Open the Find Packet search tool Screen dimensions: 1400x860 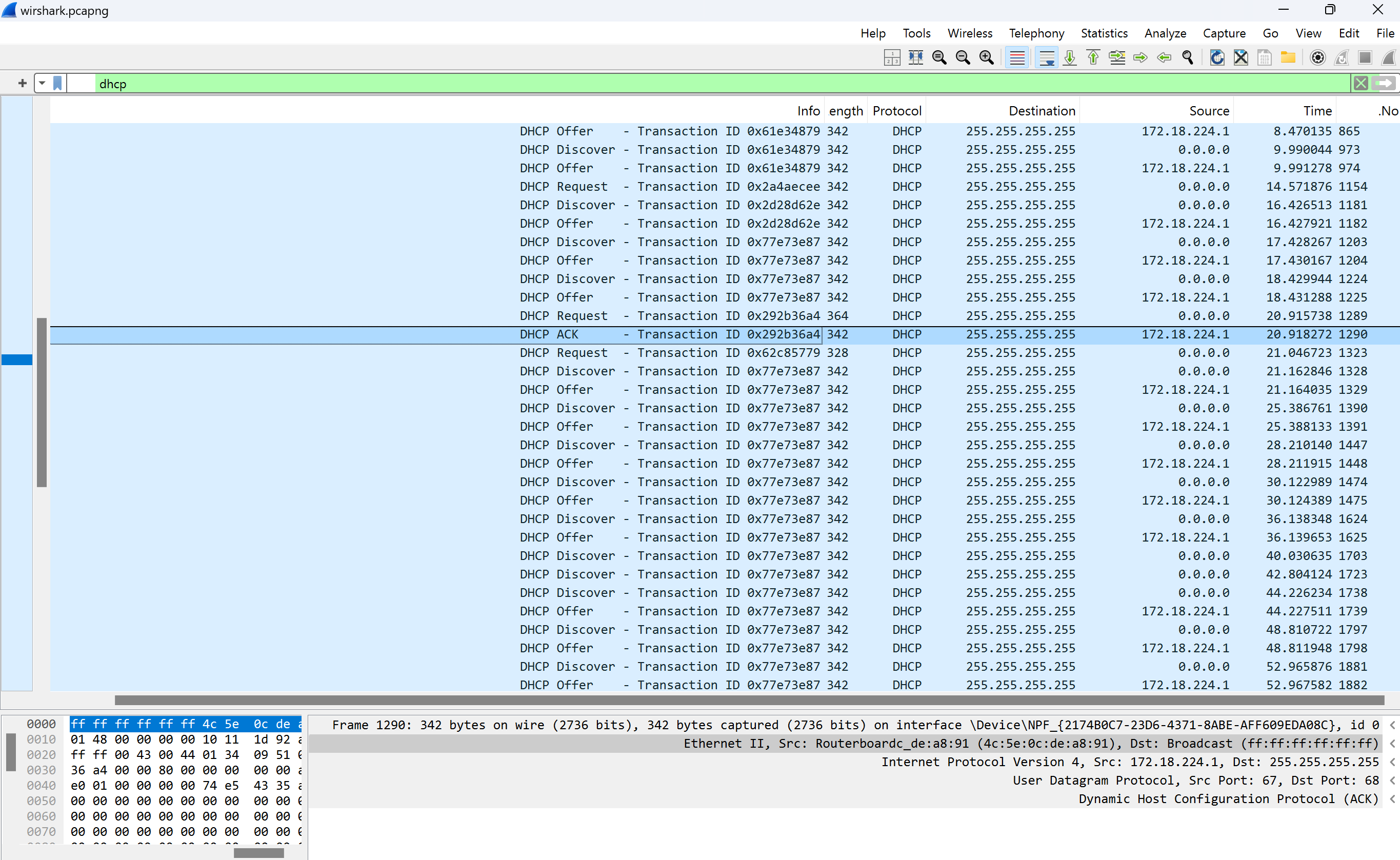tap(1188, 57)
